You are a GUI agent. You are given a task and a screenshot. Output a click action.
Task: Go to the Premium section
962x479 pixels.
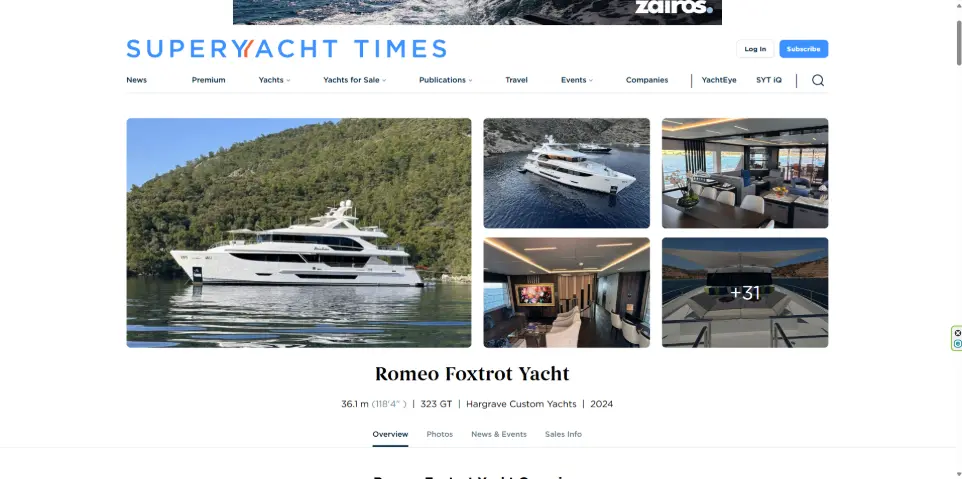(x=209, y=80)
